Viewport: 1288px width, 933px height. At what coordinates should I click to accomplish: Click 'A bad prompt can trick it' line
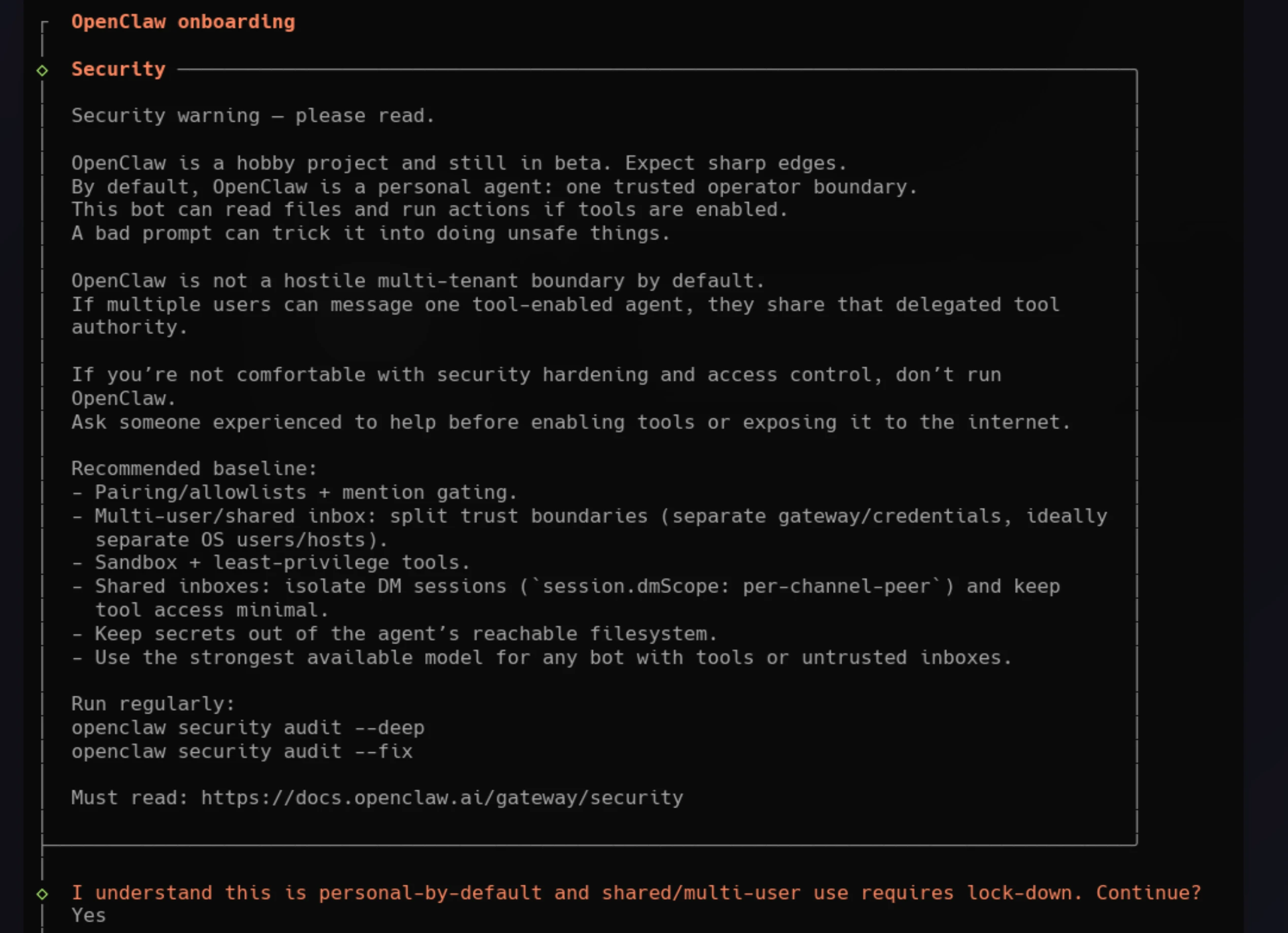click(371, 234)
